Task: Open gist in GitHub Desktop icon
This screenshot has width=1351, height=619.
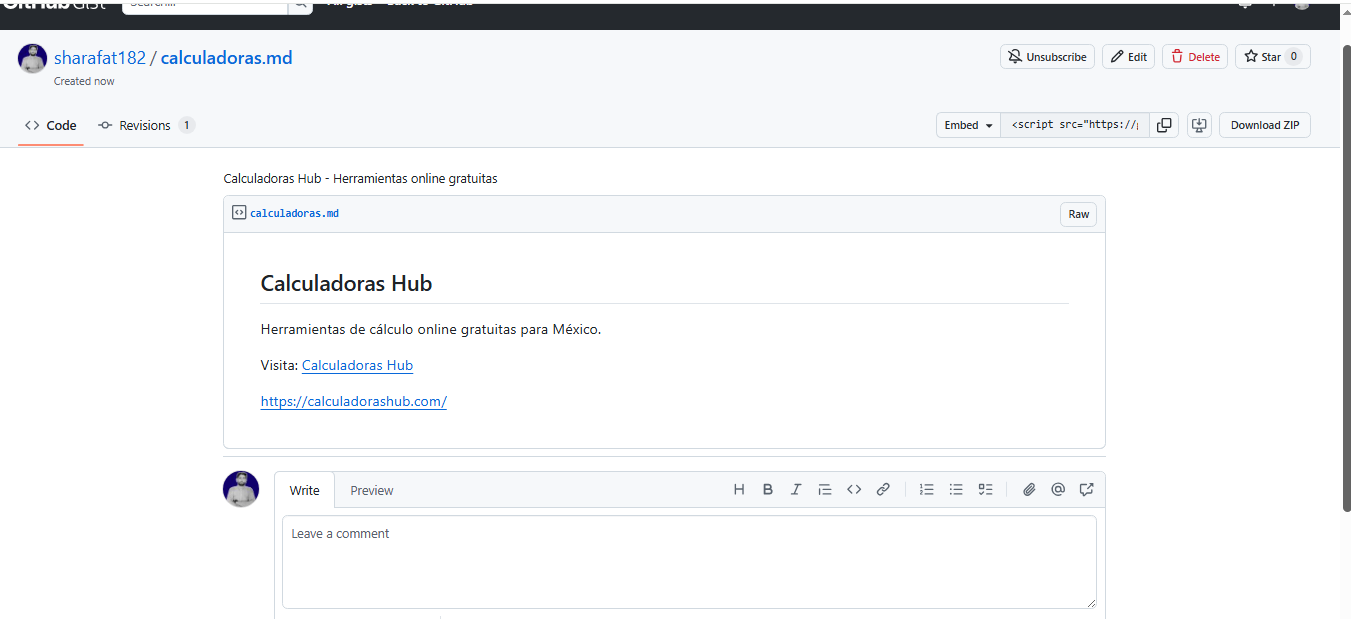Action: point(1199,125)
